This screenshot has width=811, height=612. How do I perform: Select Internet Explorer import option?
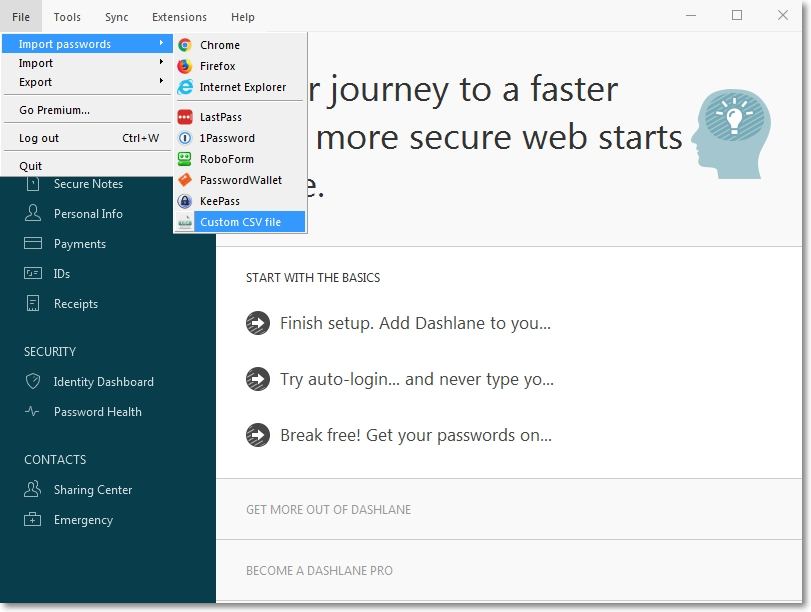(240, 87)
